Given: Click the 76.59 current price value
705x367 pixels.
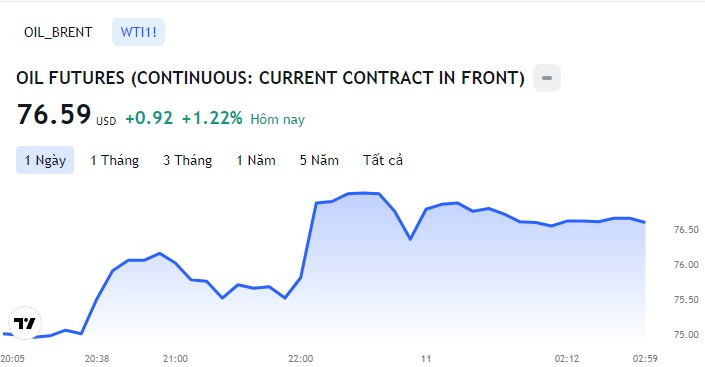Looking at the screenshot, I should 54,114.
